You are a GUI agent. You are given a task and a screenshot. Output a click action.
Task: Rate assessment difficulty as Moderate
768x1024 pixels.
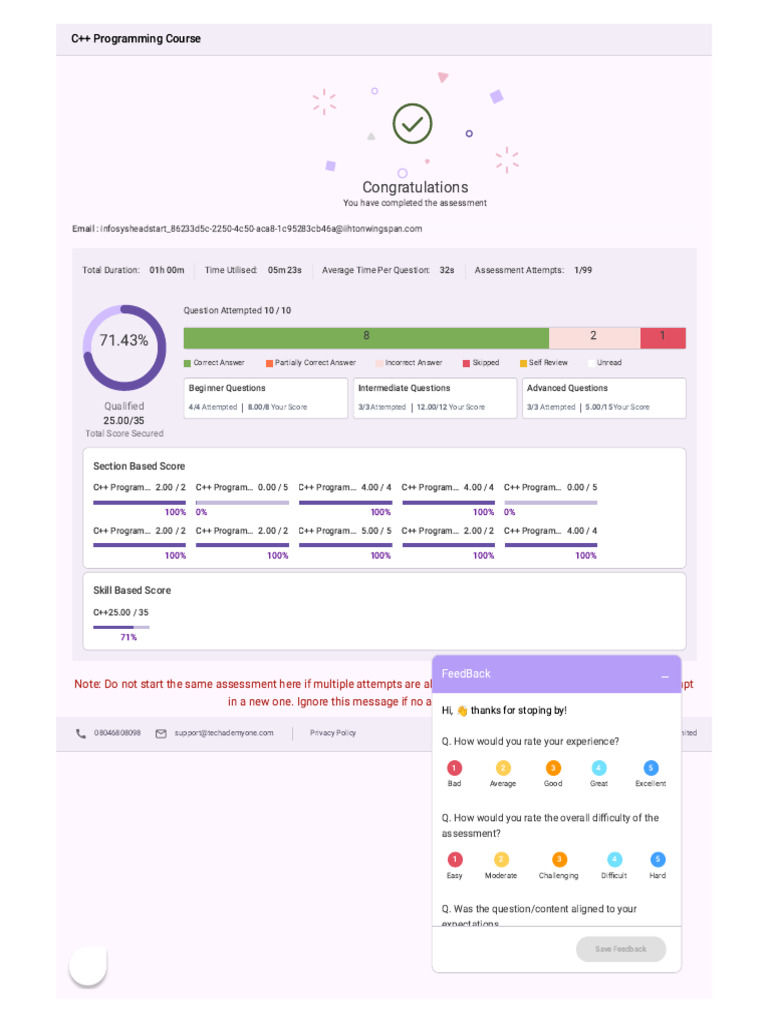click(x=501, y=859)
